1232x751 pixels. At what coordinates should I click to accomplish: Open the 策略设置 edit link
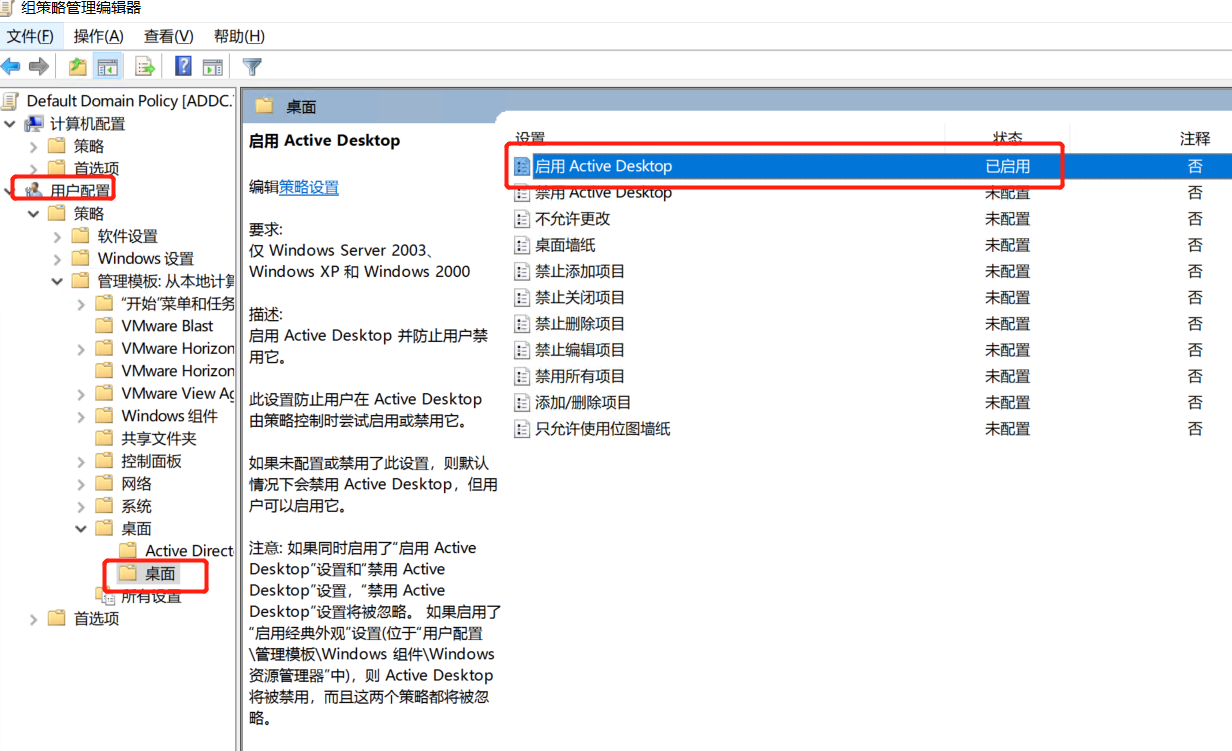click(309, 187)
